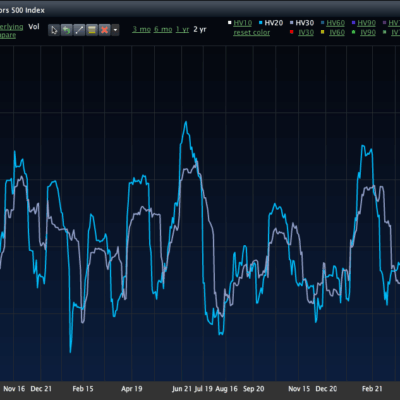Click the reset color link
The image size is (400, 400).
tap(252, 32)
